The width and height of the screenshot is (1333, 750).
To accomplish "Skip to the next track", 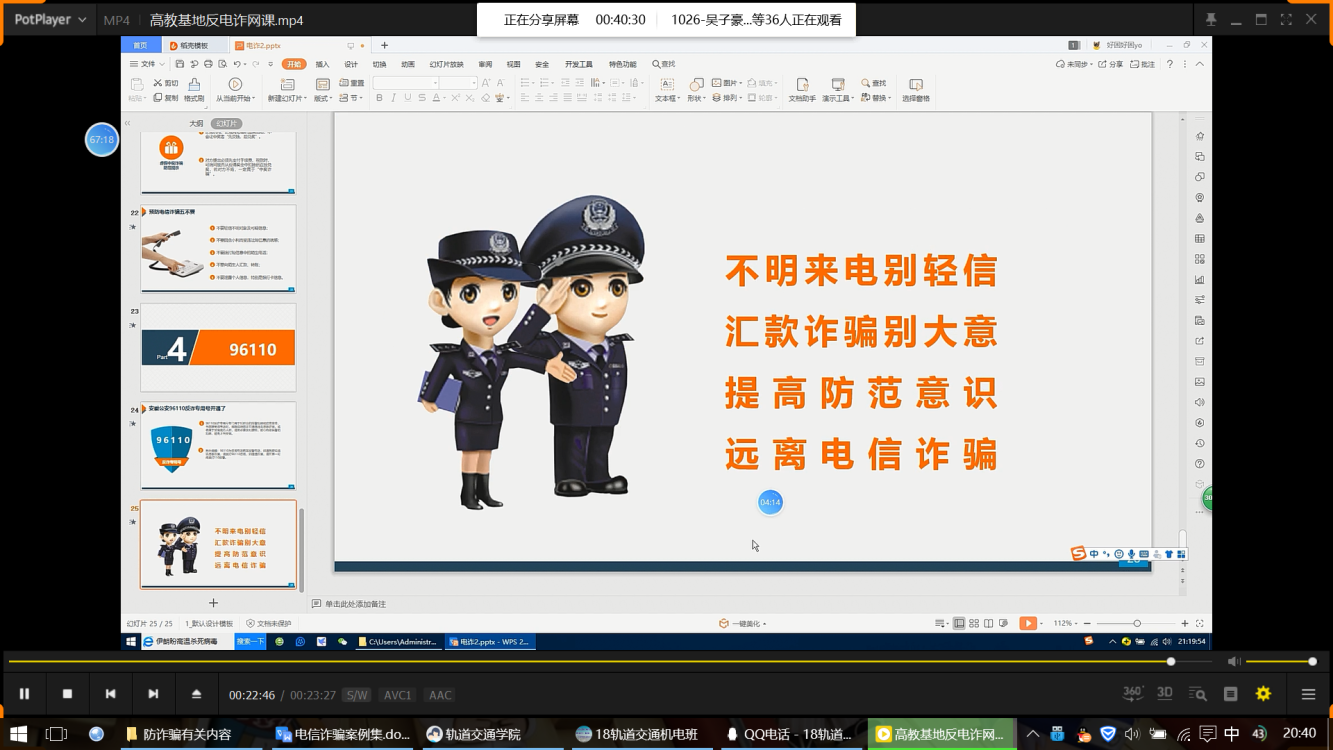I will tap(153, 694).
